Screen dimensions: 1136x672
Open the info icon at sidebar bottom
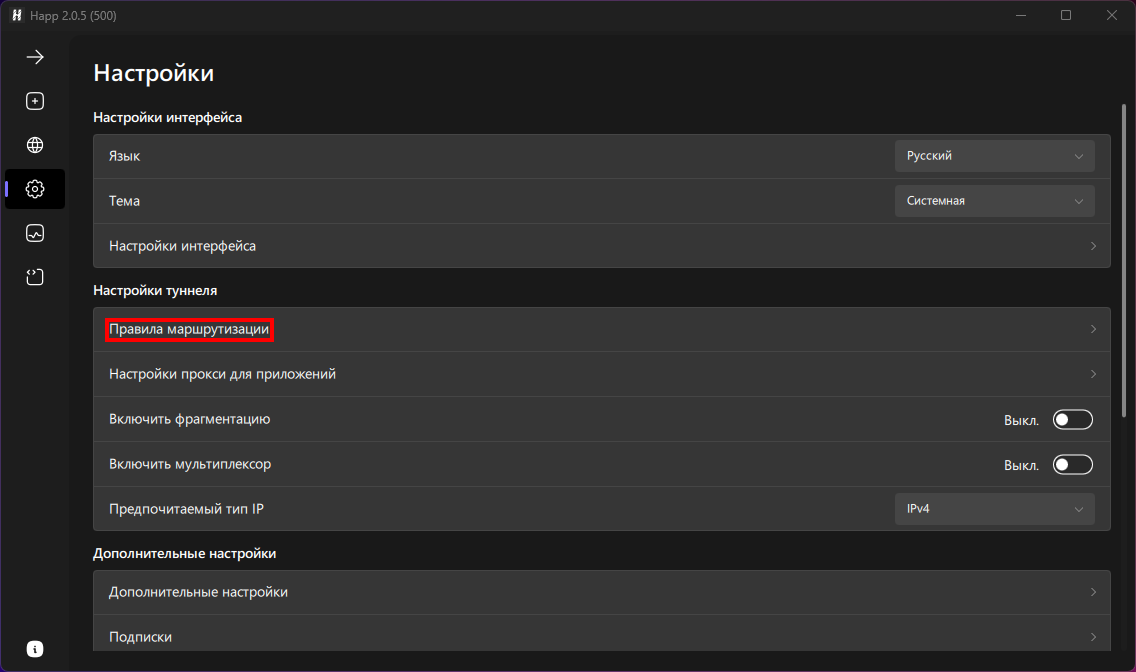pos(35,649)
